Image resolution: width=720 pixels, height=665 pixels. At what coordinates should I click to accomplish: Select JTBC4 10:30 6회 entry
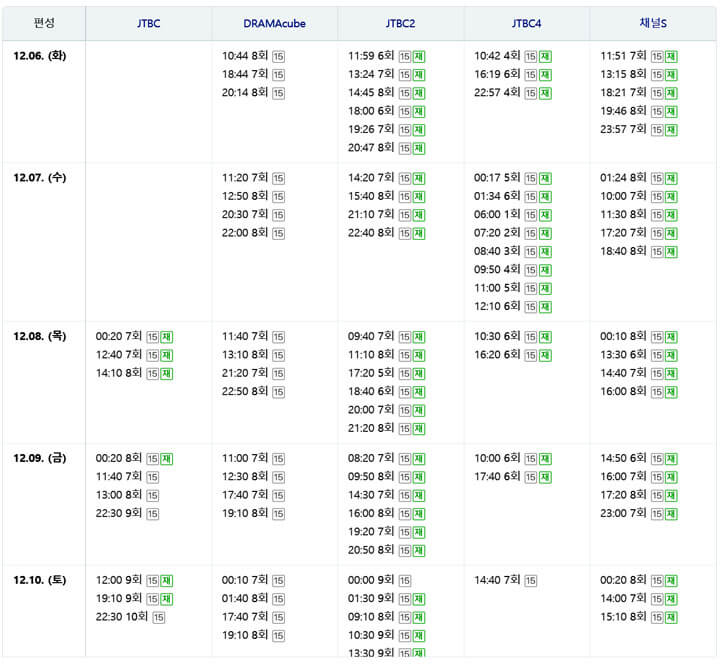pos(497,336)
